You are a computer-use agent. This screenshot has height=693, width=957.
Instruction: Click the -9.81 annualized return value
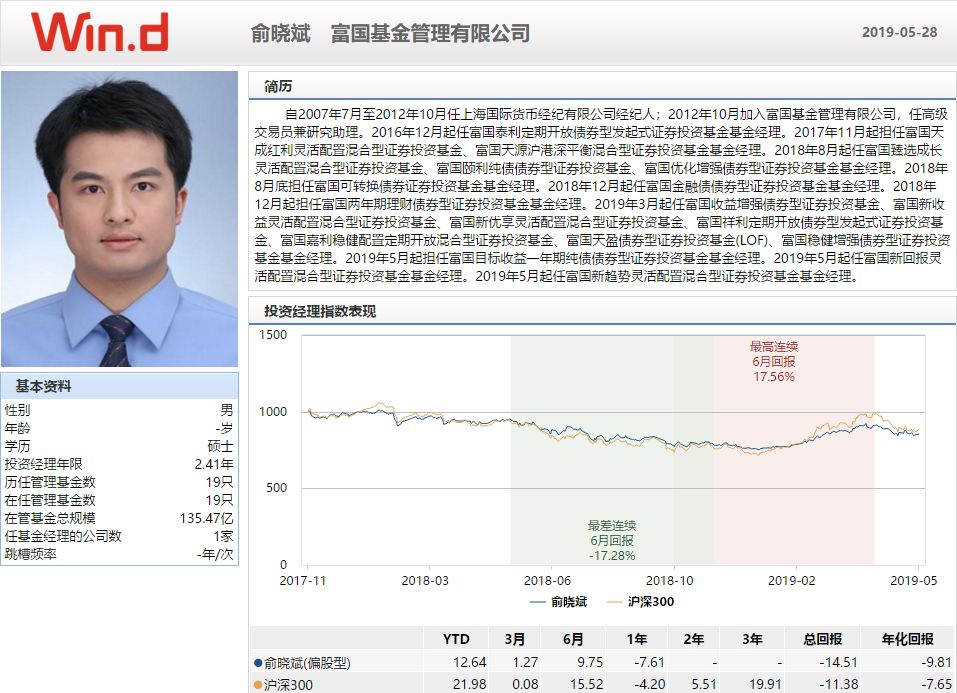coord(936,662)
